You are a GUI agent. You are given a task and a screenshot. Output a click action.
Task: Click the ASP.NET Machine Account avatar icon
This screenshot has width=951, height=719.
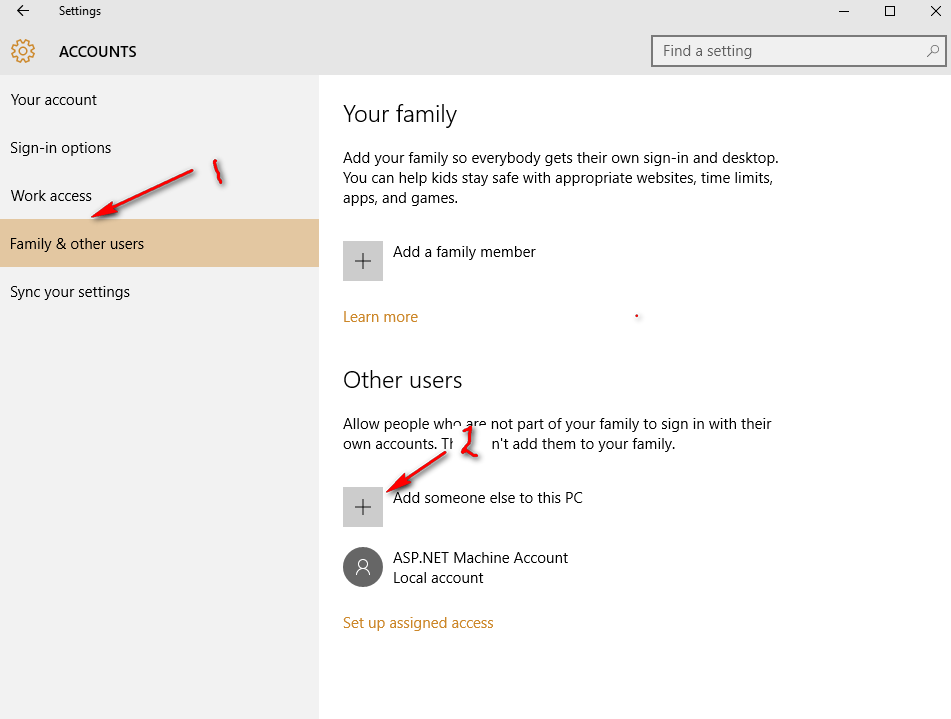363,567
